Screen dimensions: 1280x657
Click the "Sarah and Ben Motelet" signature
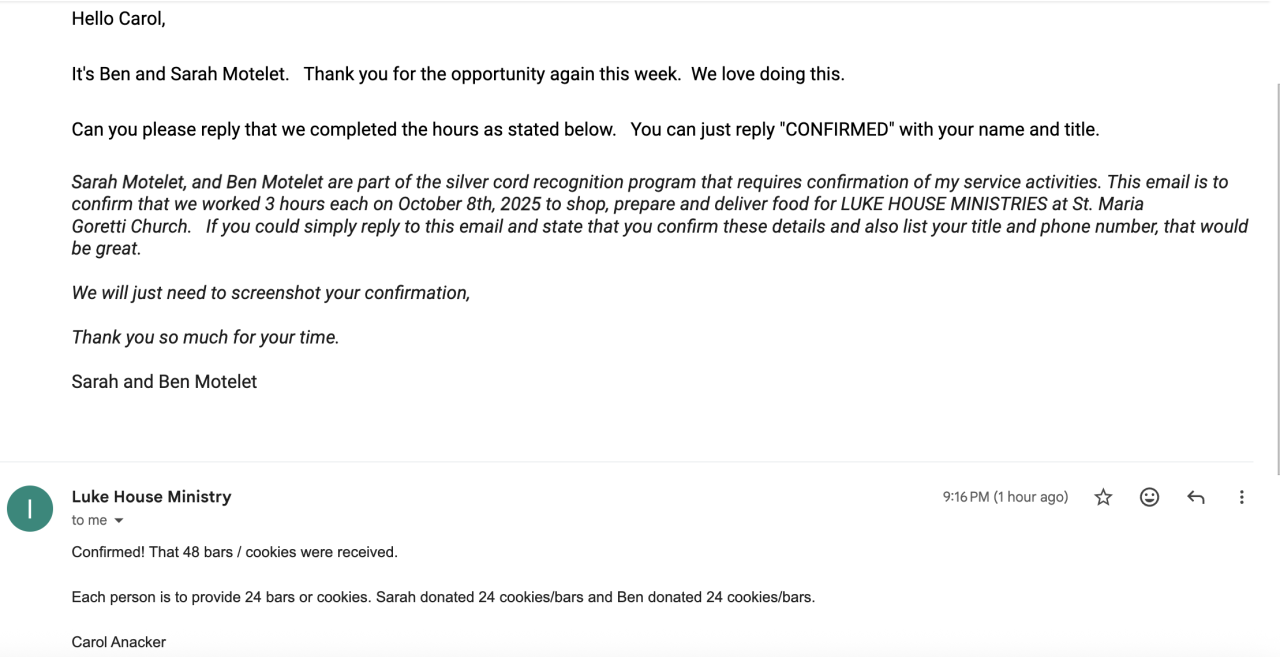click(x=164, y=381)
